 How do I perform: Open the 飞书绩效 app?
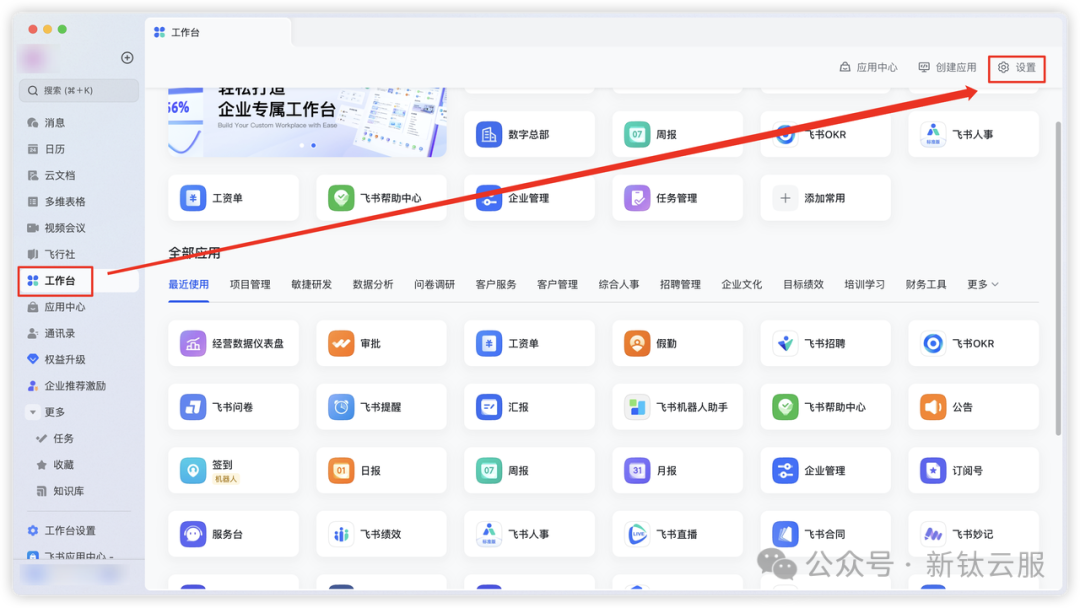(x=382, y=534)
